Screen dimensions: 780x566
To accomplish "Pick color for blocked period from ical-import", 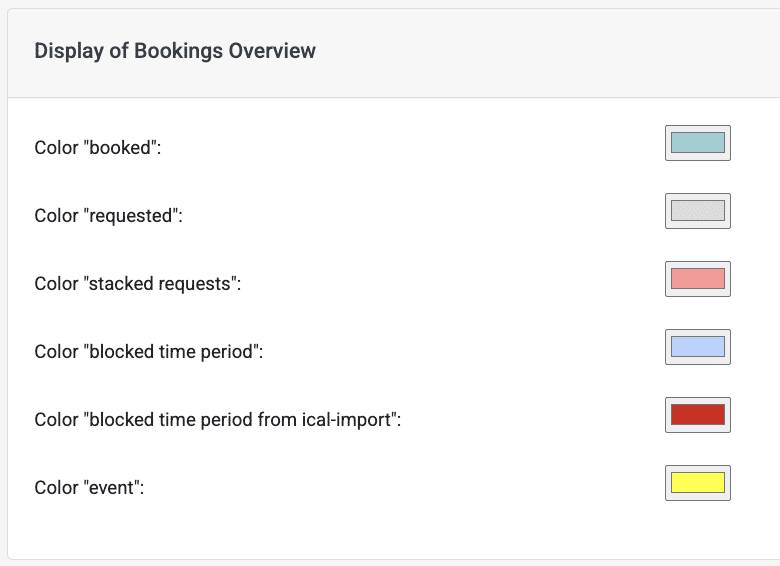I will coord(697,415).
